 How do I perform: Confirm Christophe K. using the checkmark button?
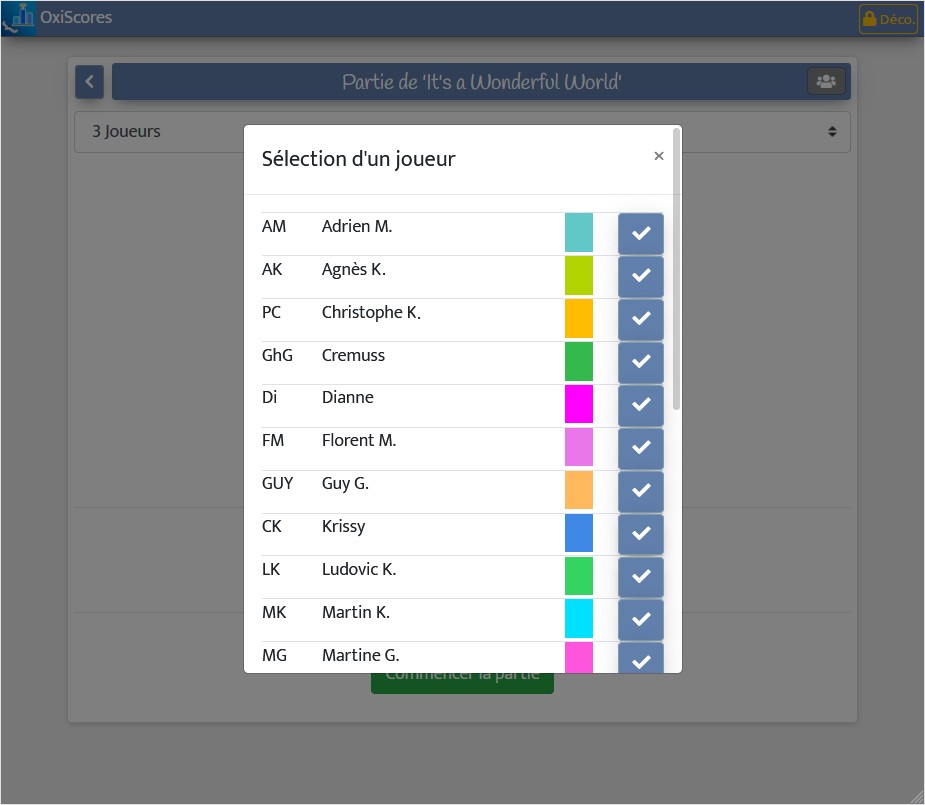click(x=641, y=319)
